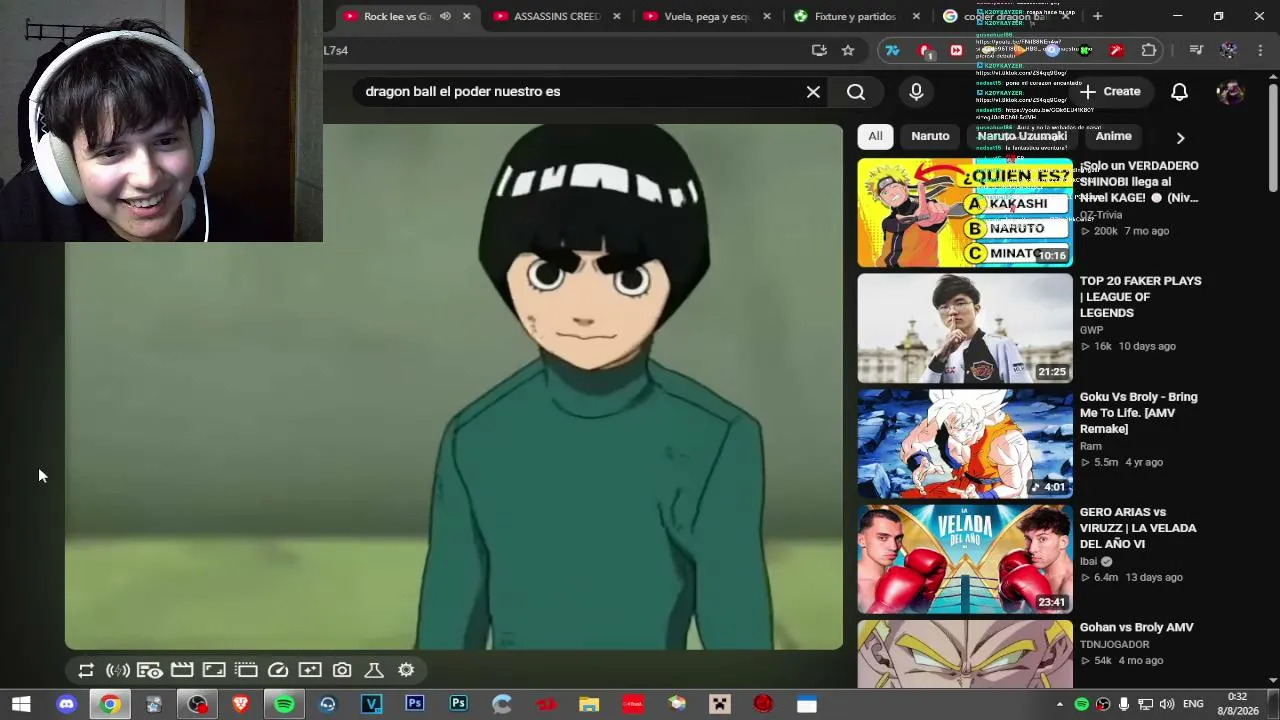Open Brave browser from the taskbar

[x=240, y=704]
